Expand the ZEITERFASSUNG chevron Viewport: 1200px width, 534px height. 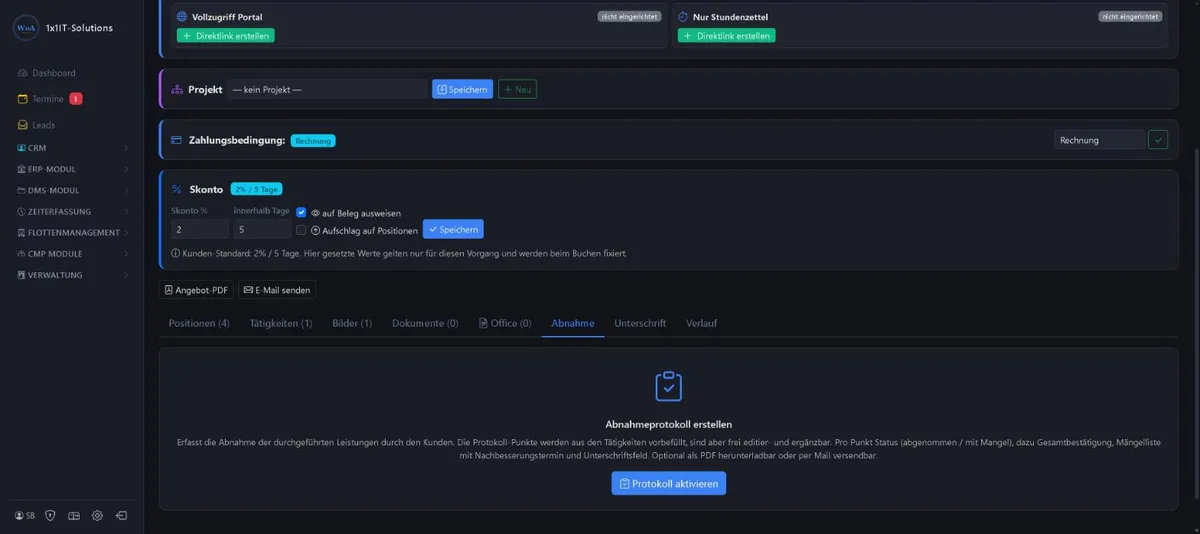click(x=126, y=211)
